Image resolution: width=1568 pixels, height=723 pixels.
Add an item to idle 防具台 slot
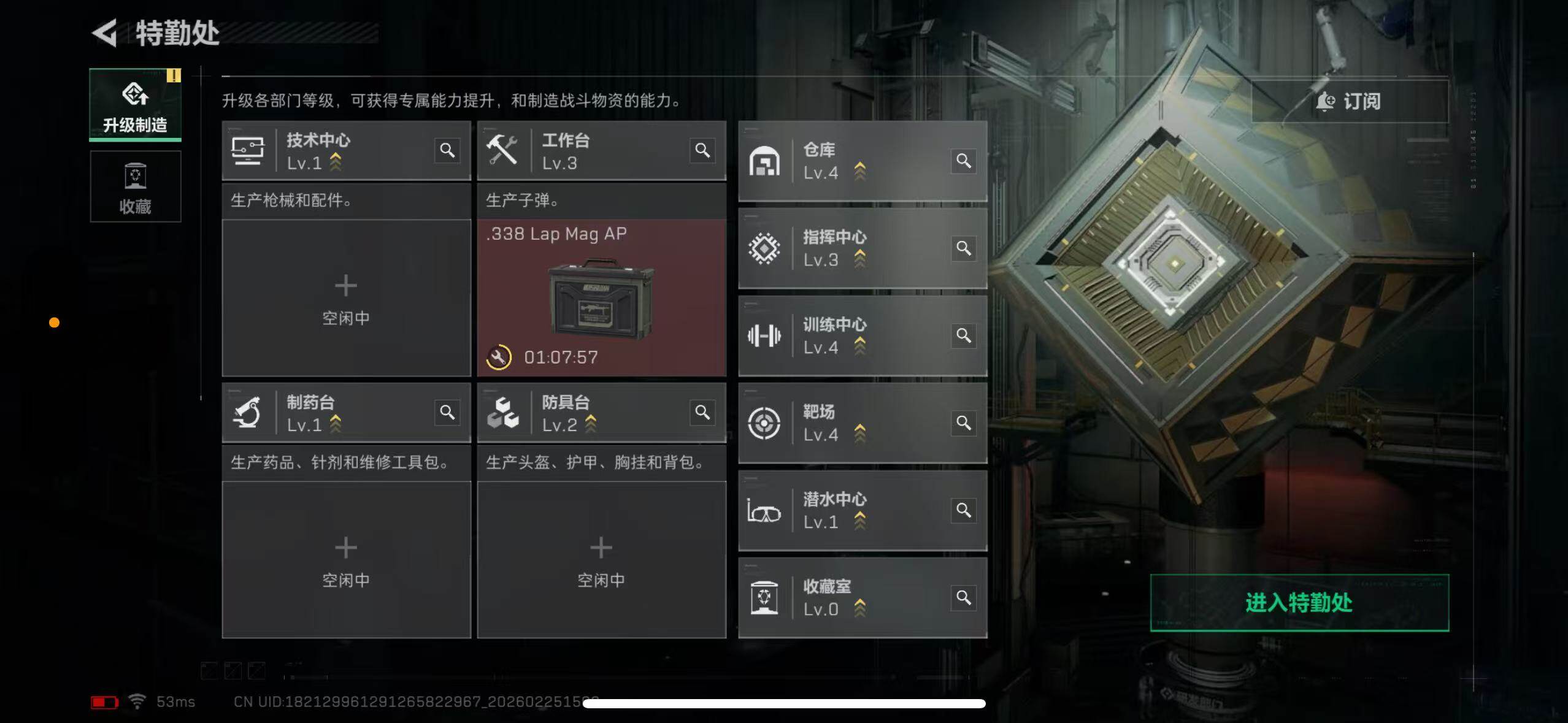(602, 560)
